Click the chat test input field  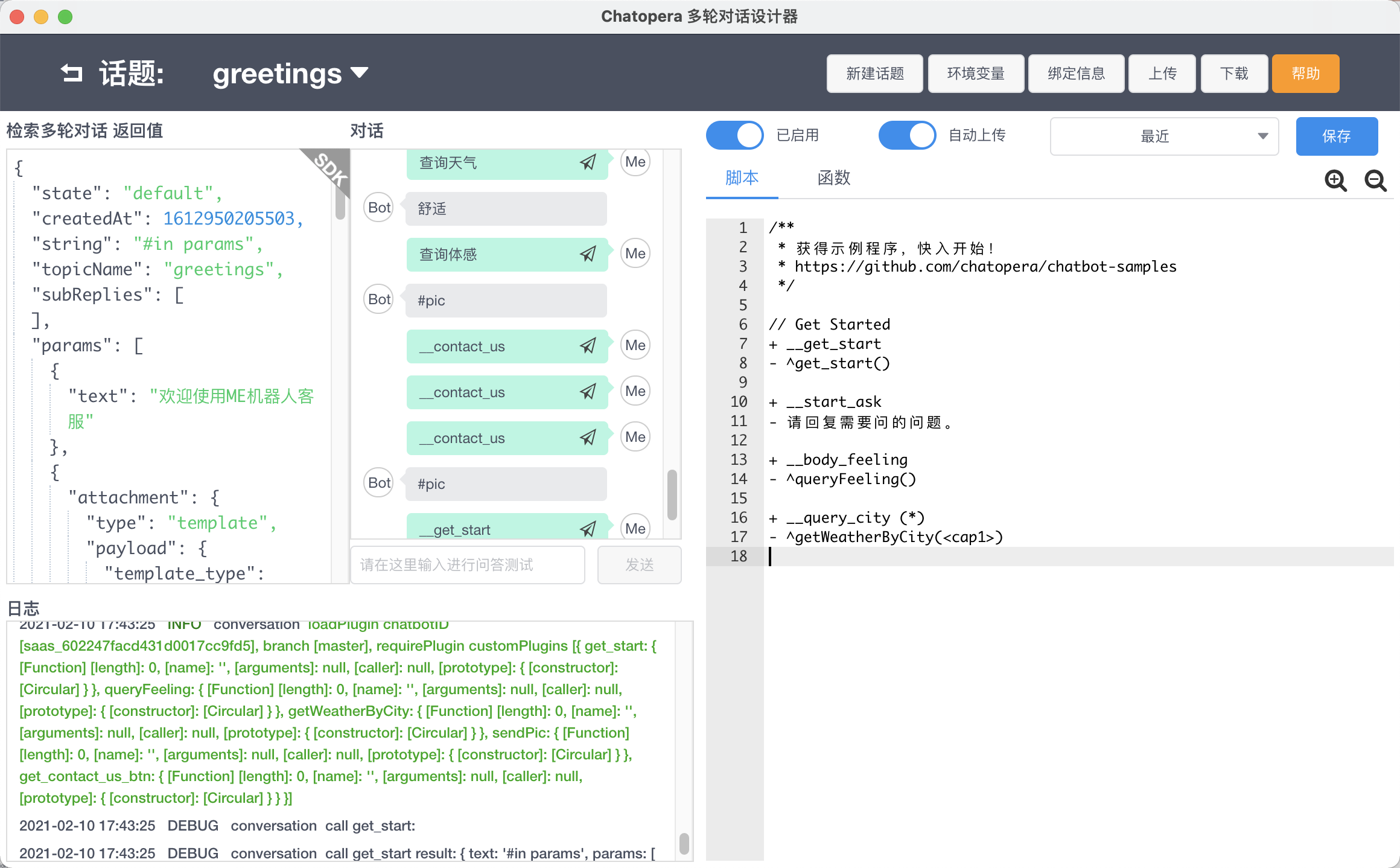pos(468,565)
